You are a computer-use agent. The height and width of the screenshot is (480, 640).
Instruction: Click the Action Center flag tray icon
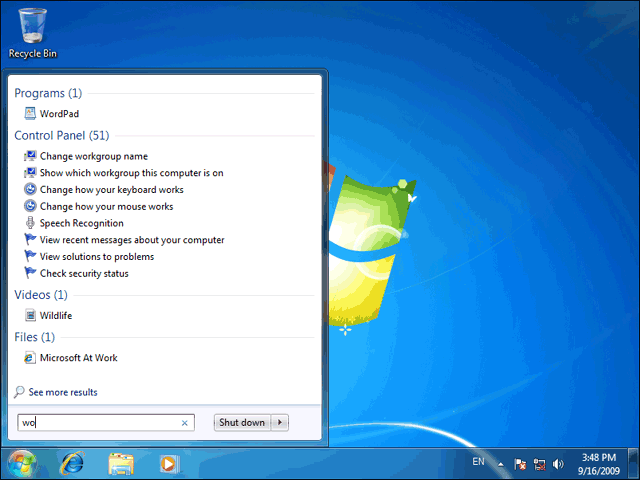click(520, 464)
